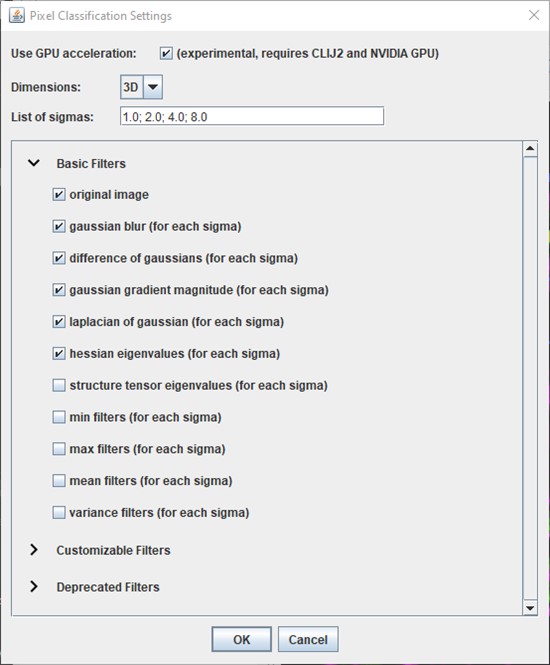Check the min filters option
Viewport: 550px width, 665px height.
coord(59,417)
